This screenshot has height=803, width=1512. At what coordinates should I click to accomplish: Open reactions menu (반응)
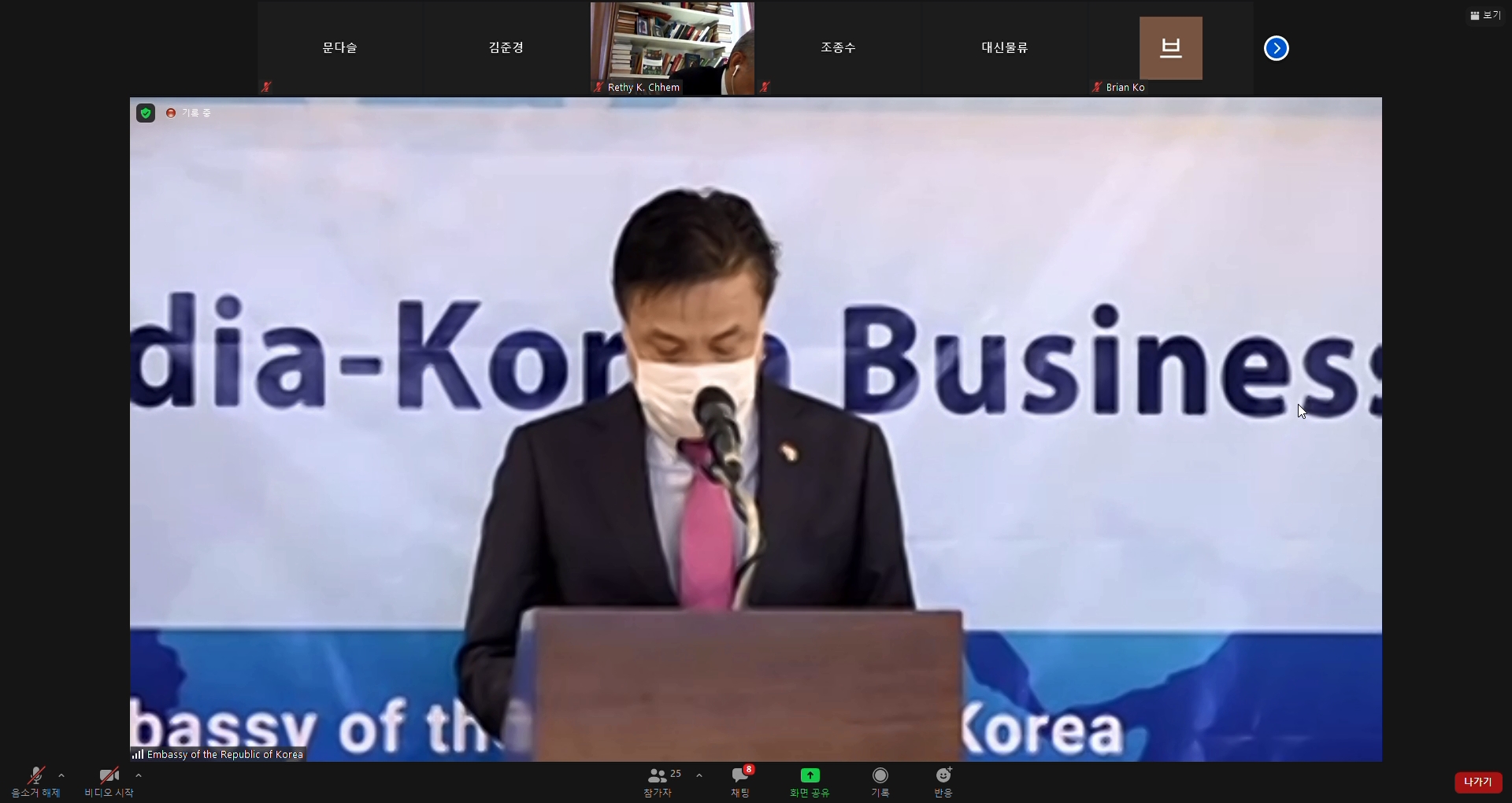(943, 782)
